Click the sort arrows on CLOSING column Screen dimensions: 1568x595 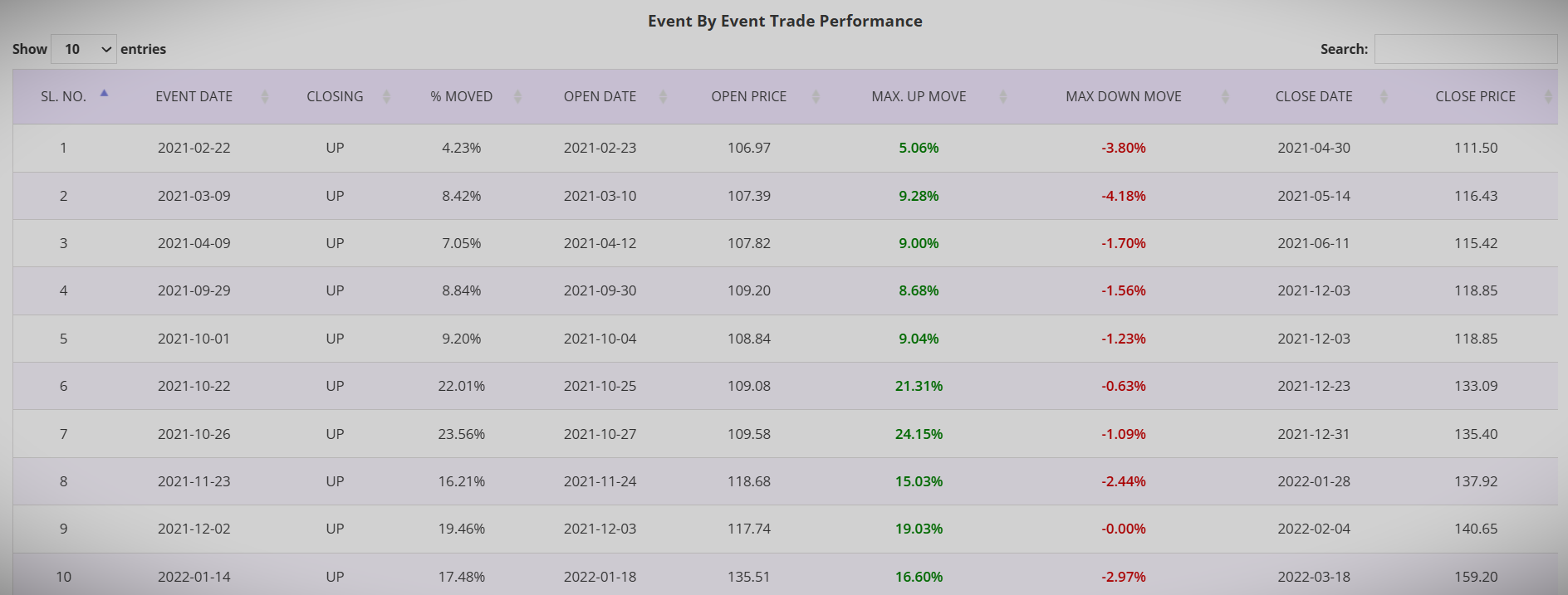[386, 95]
